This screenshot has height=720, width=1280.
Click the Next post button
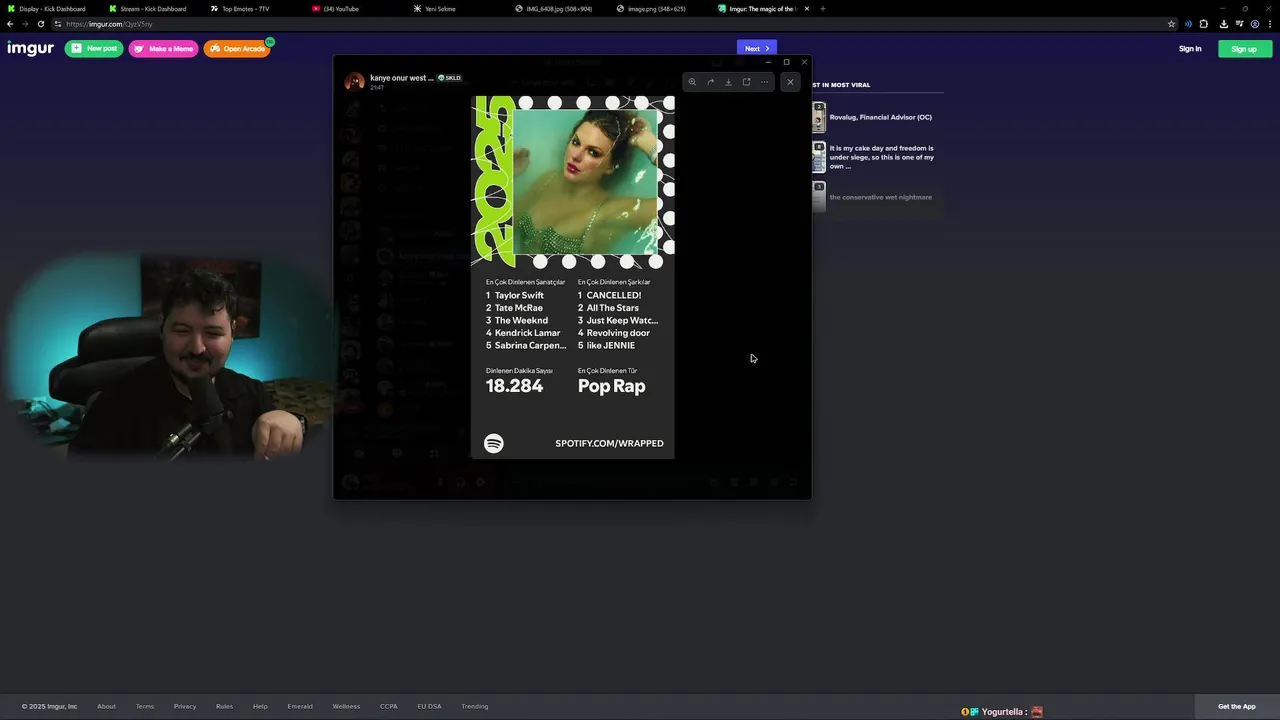pyautogui.click(x=756, y=48)
